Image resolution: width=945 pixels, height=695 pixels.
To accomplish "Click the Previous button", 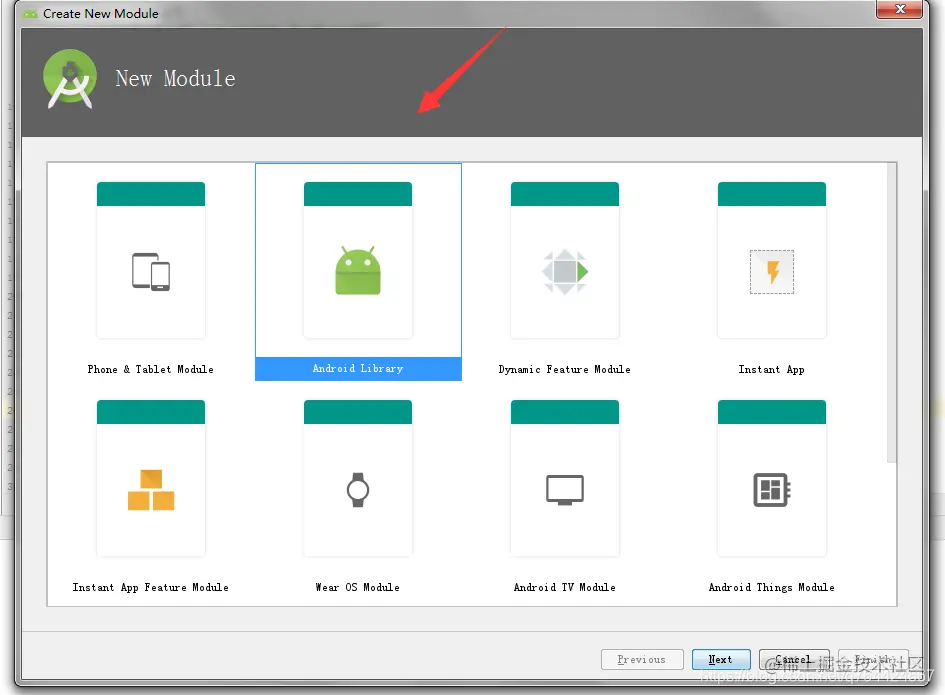I will click(x=642, y=659).
